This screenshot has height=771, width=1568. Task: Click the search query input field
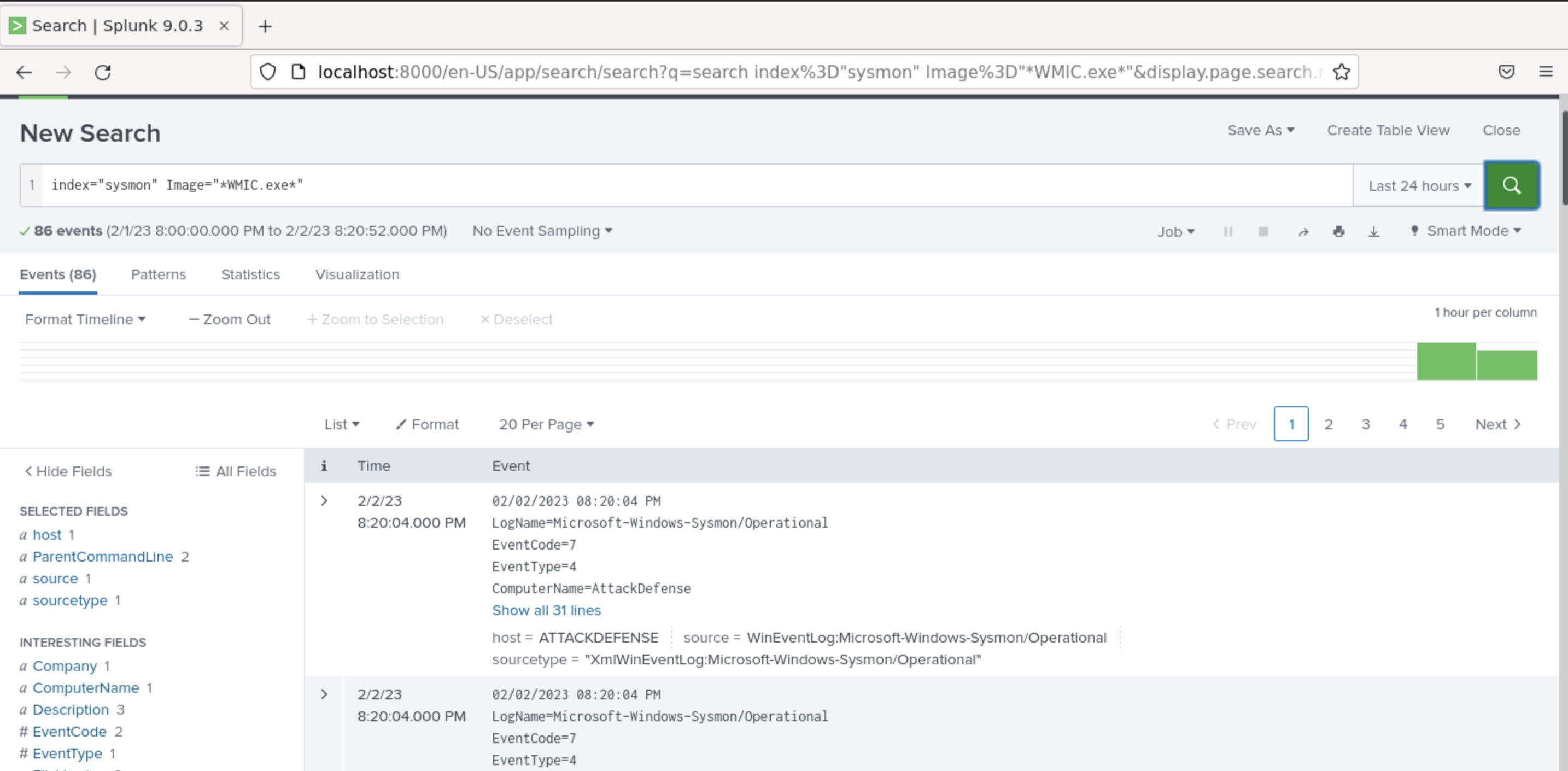(x=697, y=185)
